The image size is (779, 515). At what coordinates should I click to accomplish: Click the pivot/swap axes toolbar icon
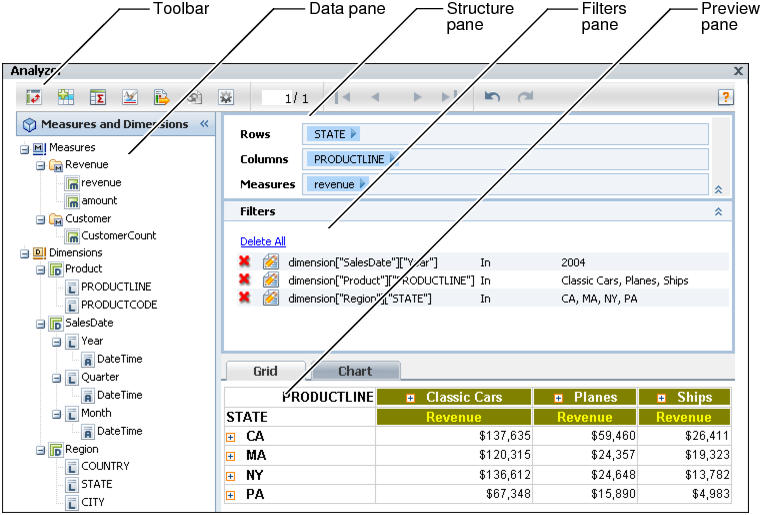pyautogui.click(x=34, y=97)
